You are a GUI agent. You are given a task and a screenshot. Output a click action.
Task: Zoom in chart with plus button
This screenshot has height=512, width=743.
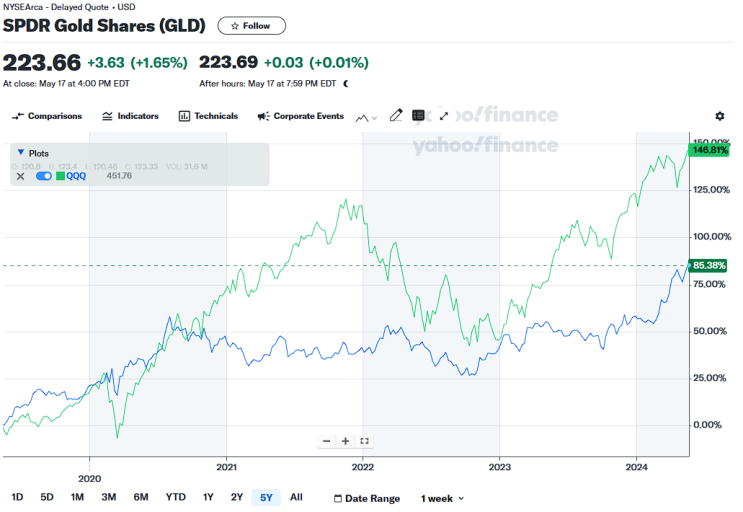click(x=345, y=441)
